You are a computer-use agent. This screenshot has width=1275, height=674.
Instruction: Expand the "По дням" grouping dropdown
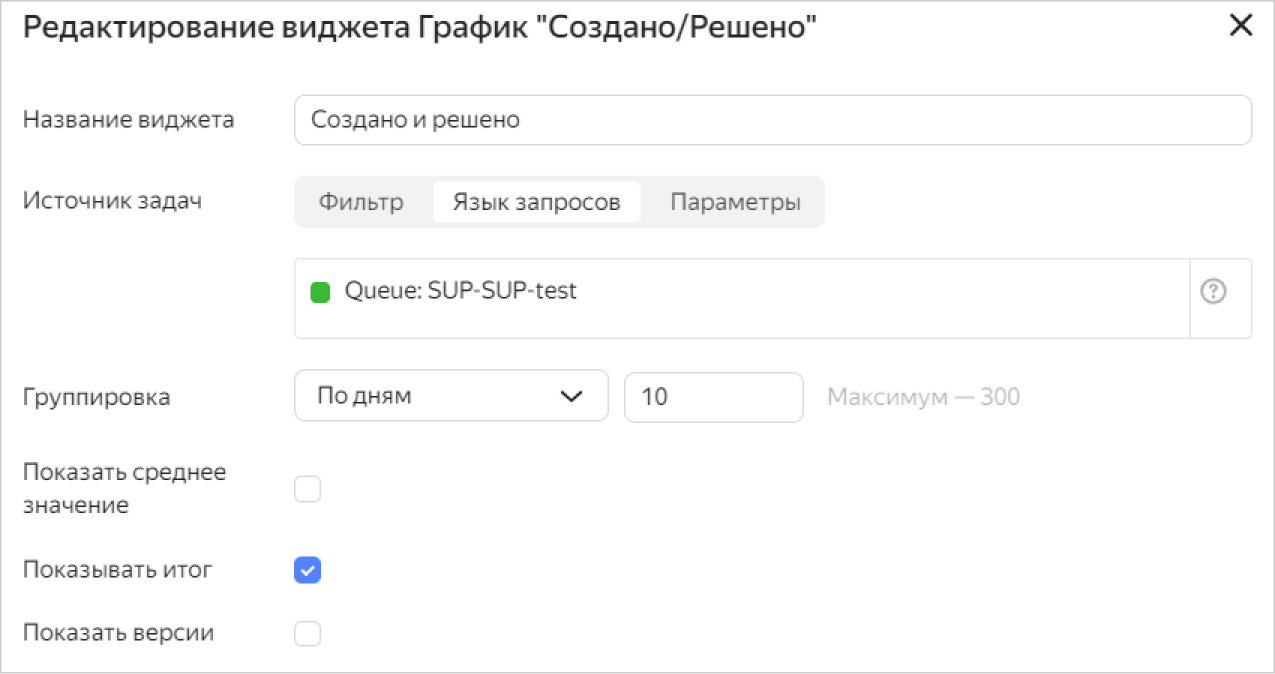[x=451, y=396]
